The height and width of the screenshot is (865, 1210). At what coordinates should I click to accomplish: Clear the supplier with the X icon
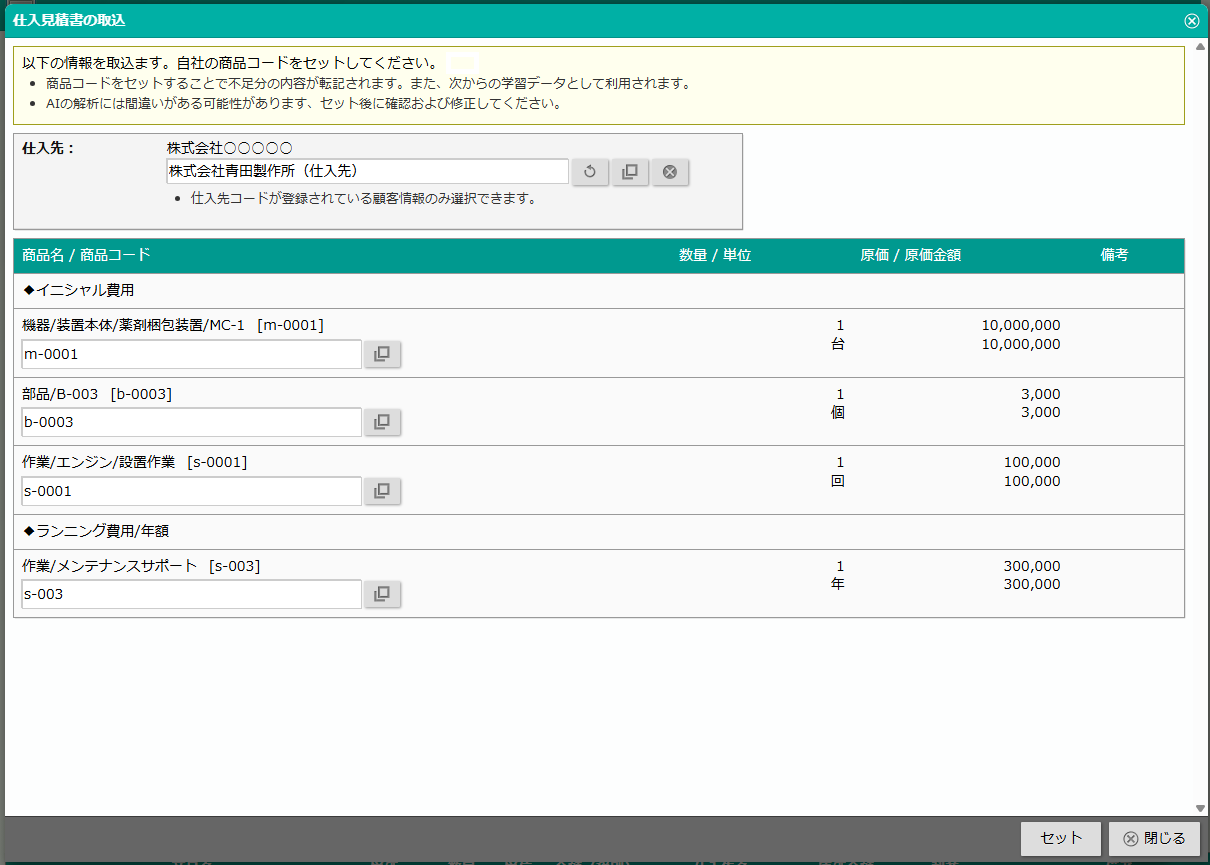point(670,172)
